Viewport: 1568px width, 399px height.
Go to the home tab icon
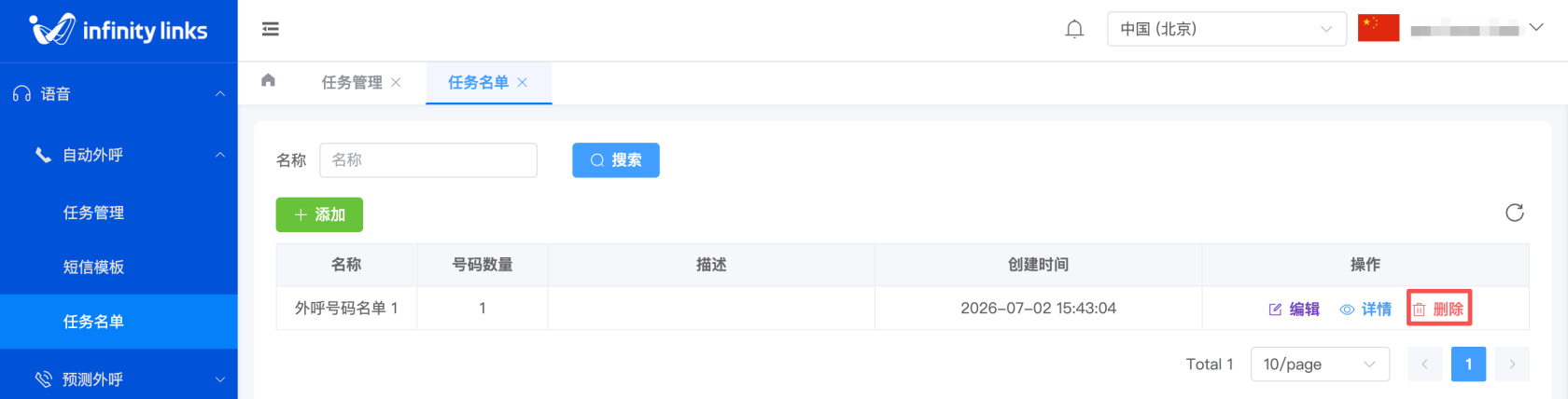pyautogui.click(x=269, y=80)
